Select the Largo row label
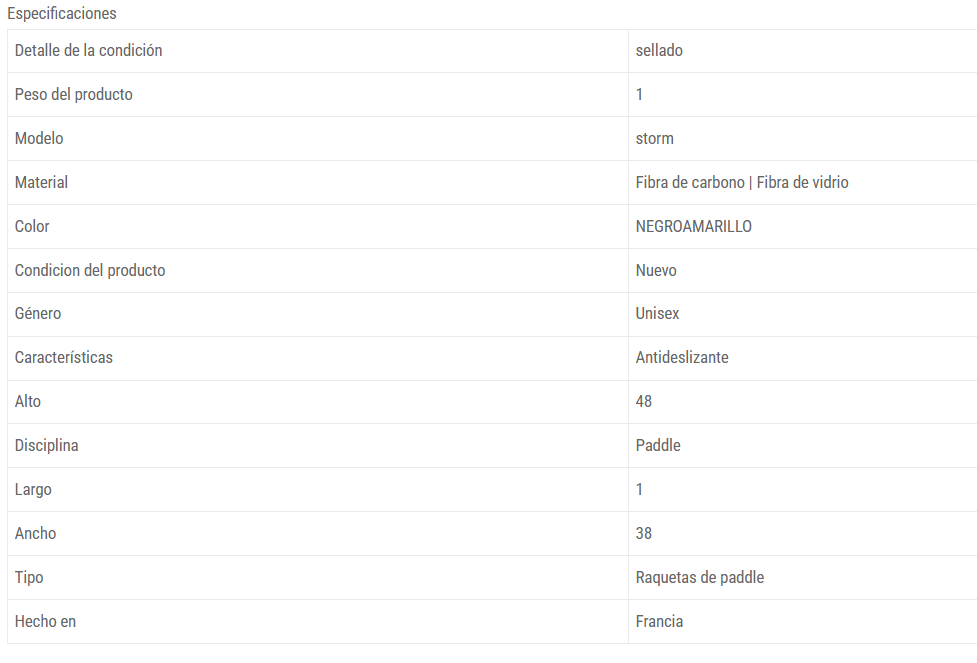 point(33,490)
